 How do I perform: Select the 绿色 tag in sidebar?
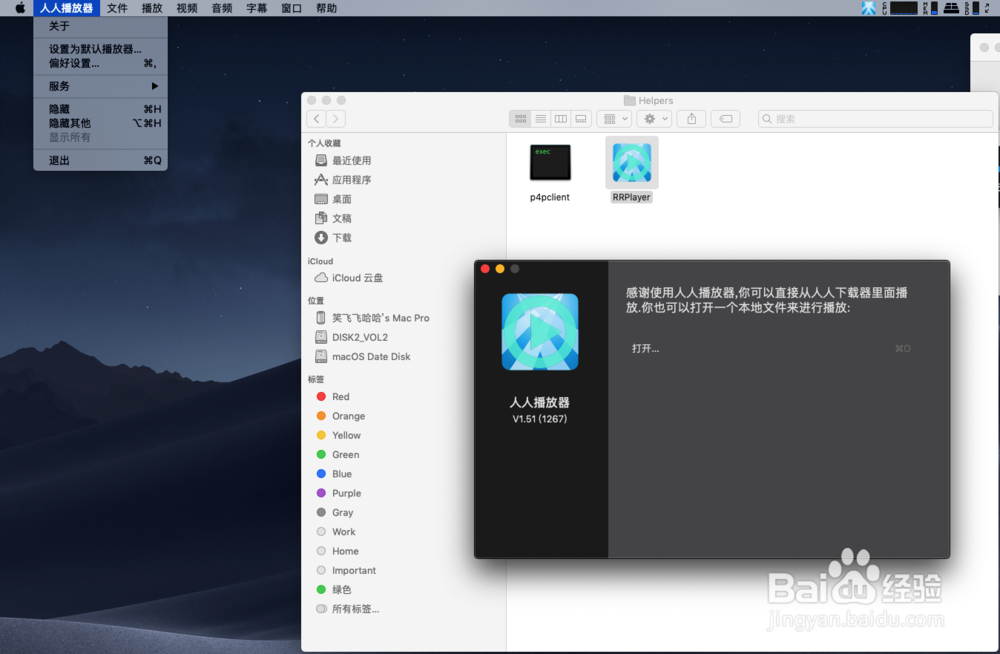click(334, 590)
